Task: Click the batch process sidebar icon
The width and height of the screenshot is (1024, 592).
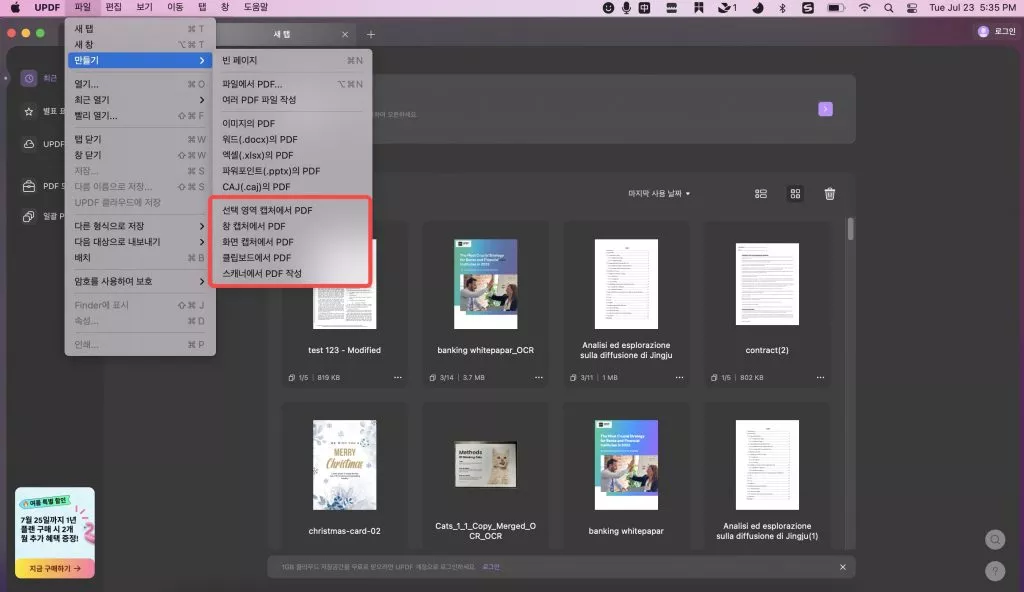Action: point(29,216)
